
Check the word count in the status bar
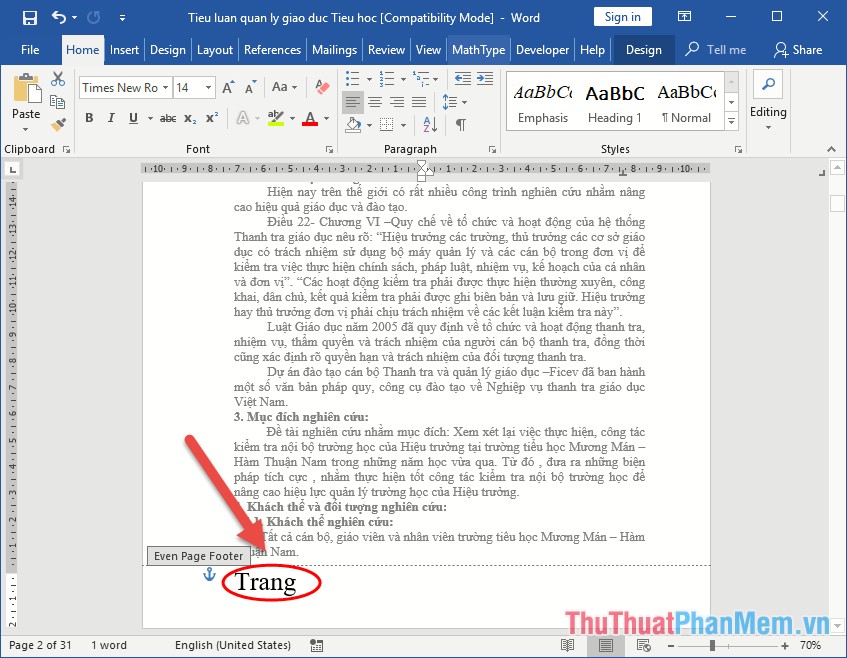(x=110, y=645)
